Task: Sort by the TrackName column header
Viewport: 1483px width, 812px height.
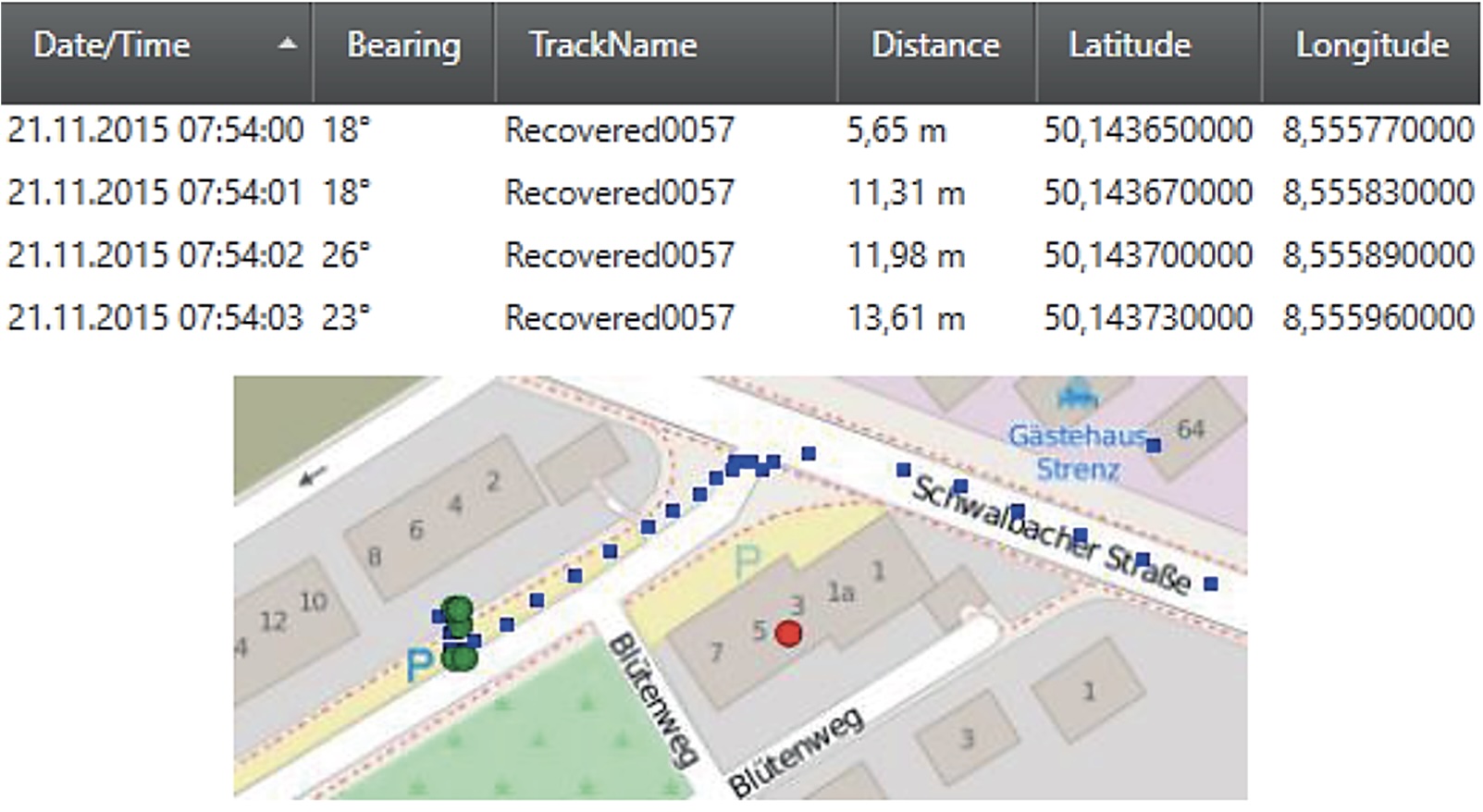Action: (x=666, y=52)
